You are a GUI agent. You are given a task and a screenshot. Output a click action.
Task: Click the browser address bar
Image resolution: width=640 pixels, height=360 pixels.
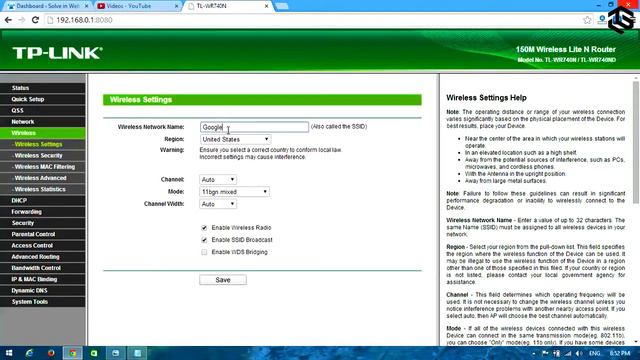tap(314, 20)
